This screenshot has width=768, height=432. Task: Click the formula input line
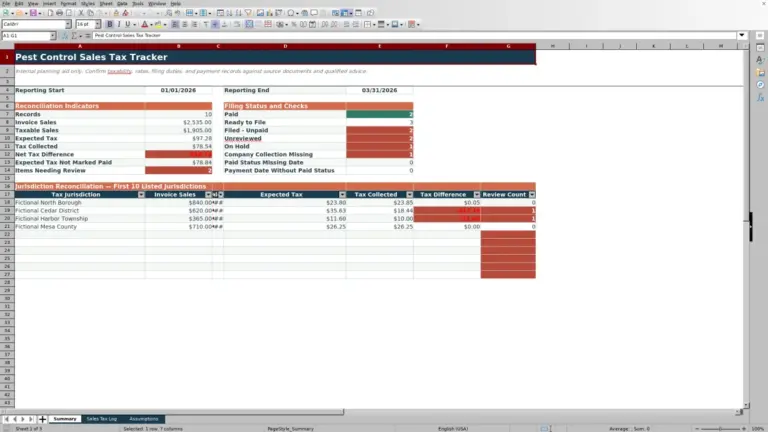click(x=414, y=35)
